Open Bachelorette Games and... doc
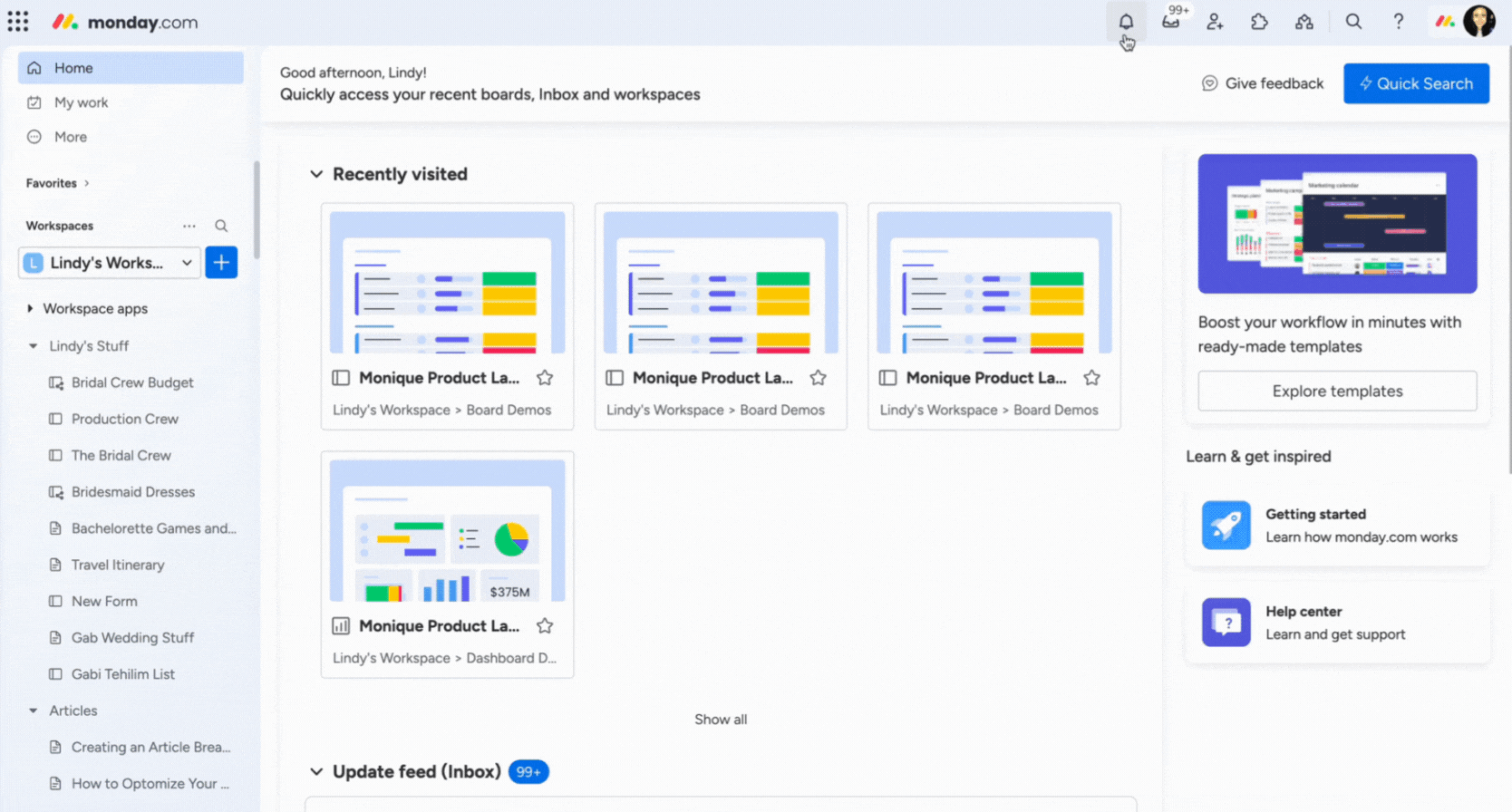The image size is (1512, 812). pyautogui.click(x=154, y=528)
